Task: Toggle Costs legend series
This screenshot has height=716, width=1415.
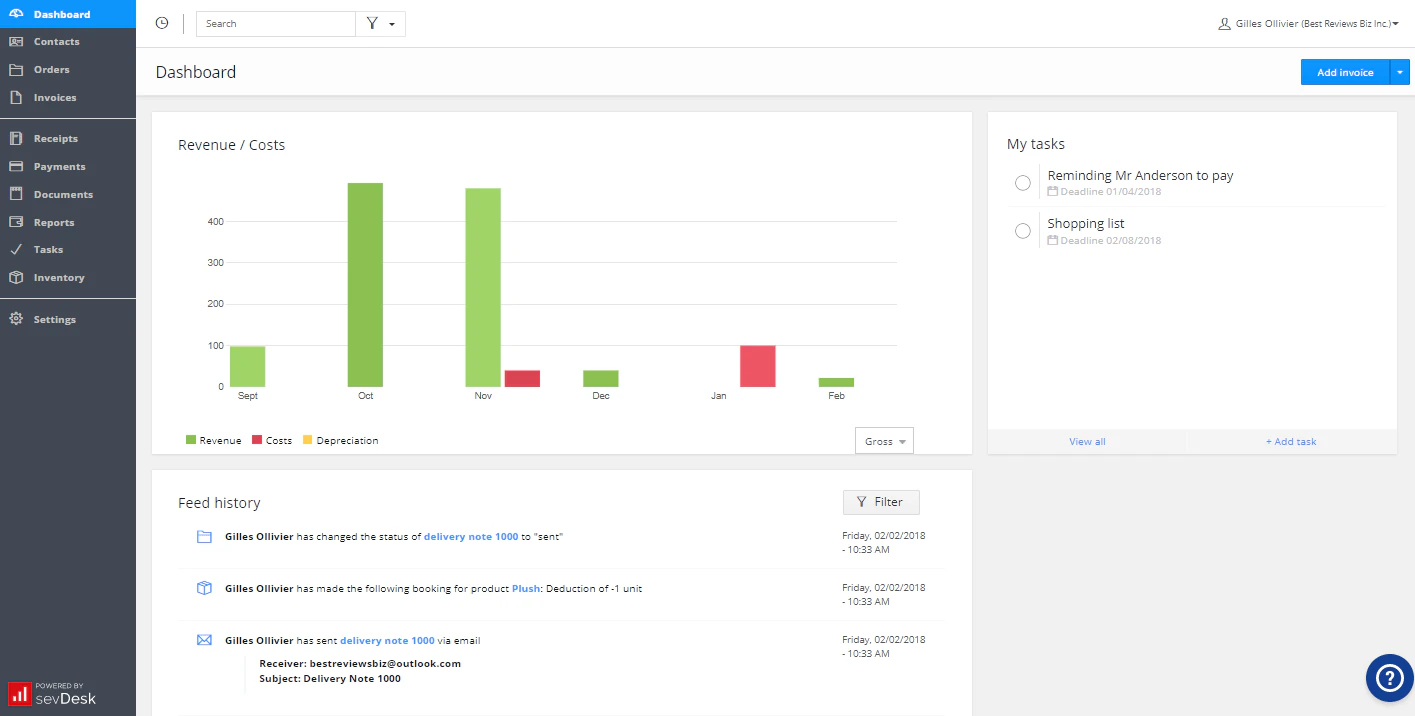Action: click(x=271, y=440)
